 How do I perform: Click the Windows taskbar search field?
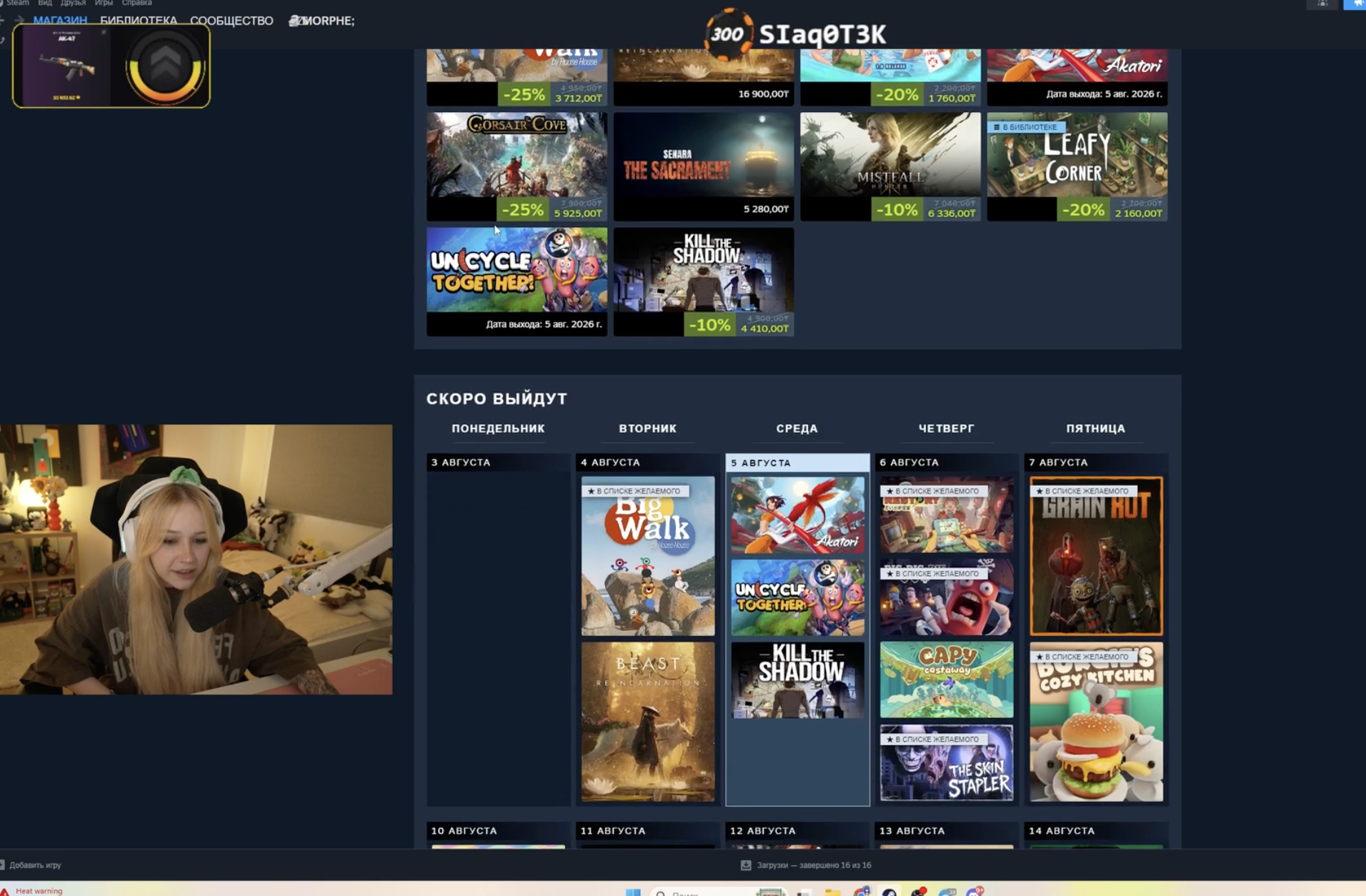tap(718, 892)
